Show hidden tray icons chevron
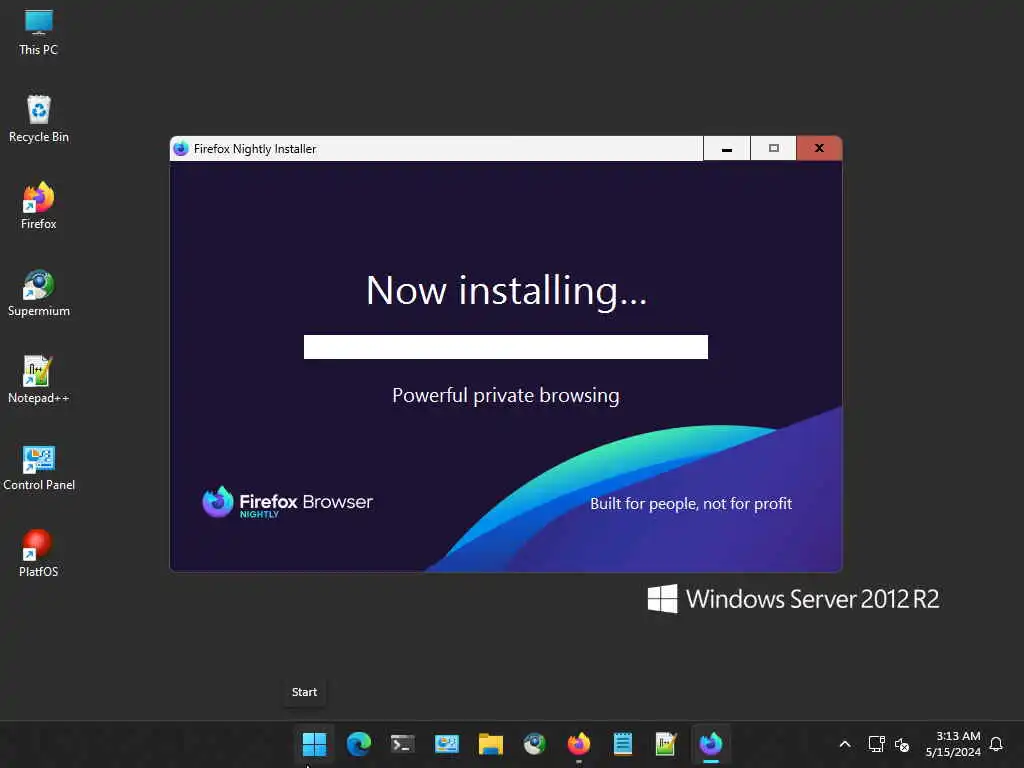The height and width of the screenshot is (768, 1024). point(844,744)
